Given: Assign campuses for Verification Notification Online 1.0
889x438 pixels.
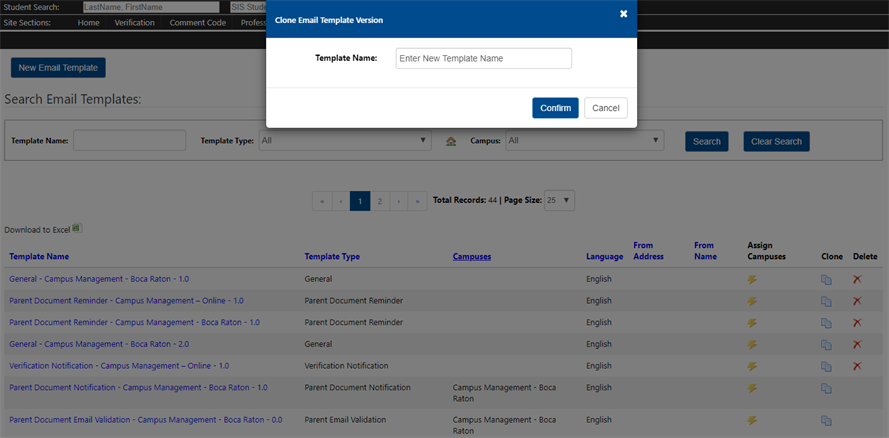Looking at the screenshot, I should (x=752, y=366).
